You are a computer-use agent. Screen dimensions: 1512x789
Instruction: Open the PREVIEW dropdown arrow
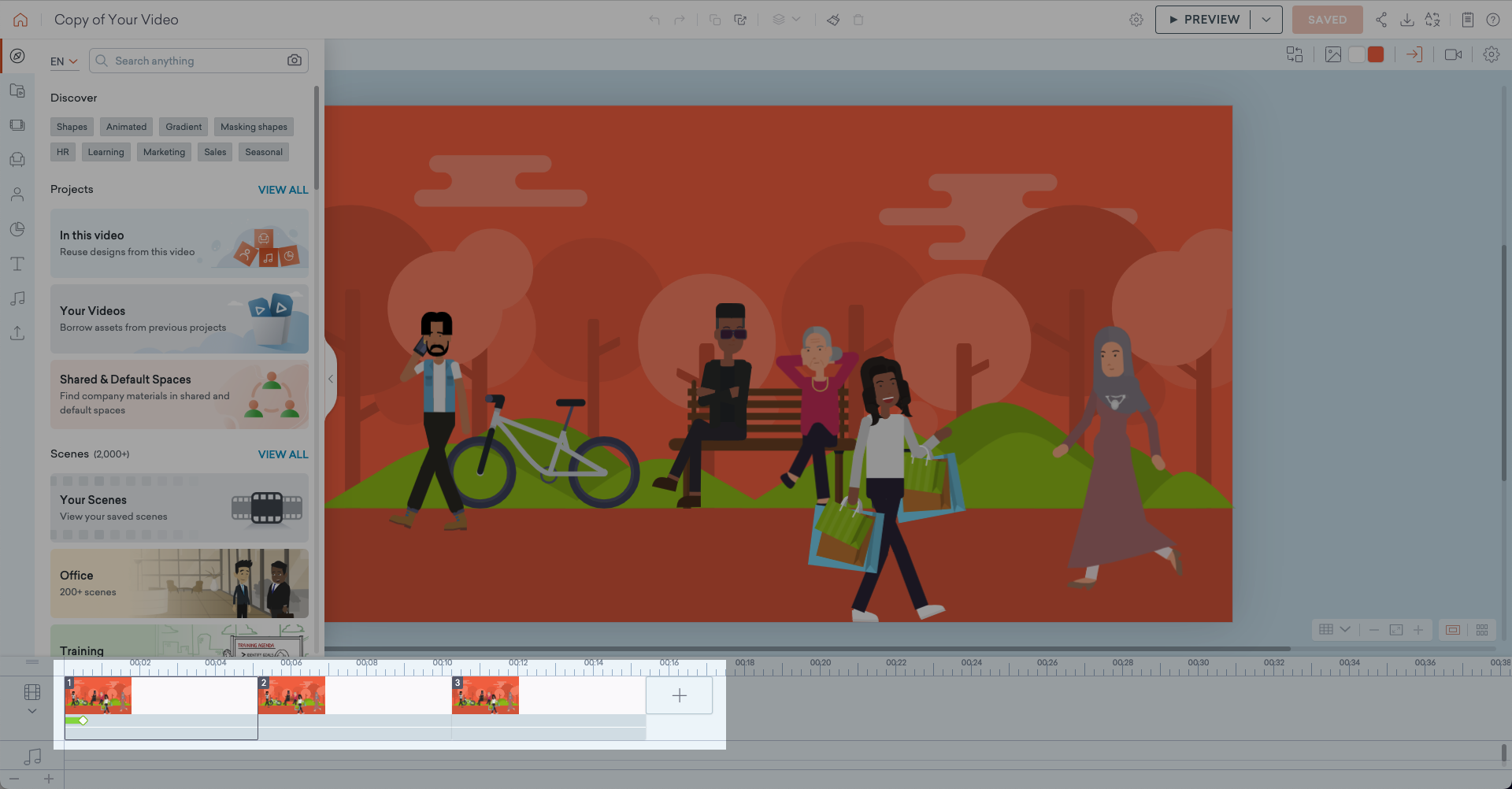point(1266,19)
